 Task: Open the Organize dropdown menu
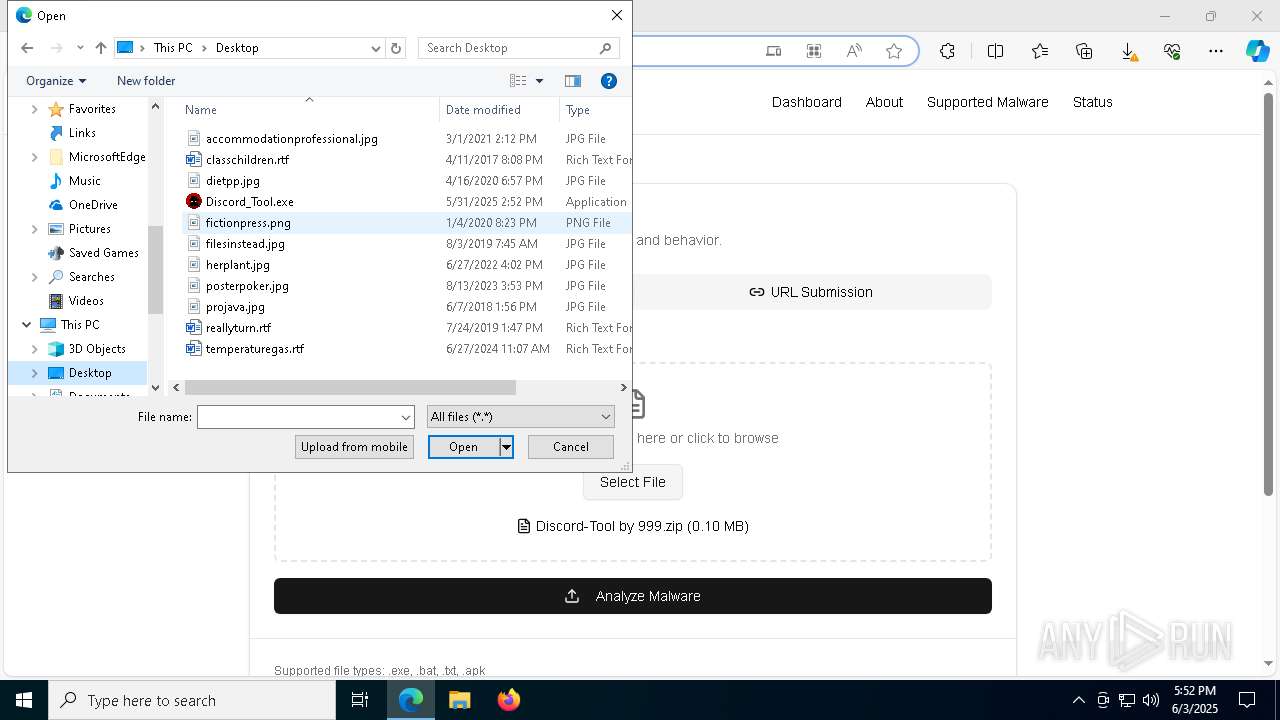[x=56, y=81]
